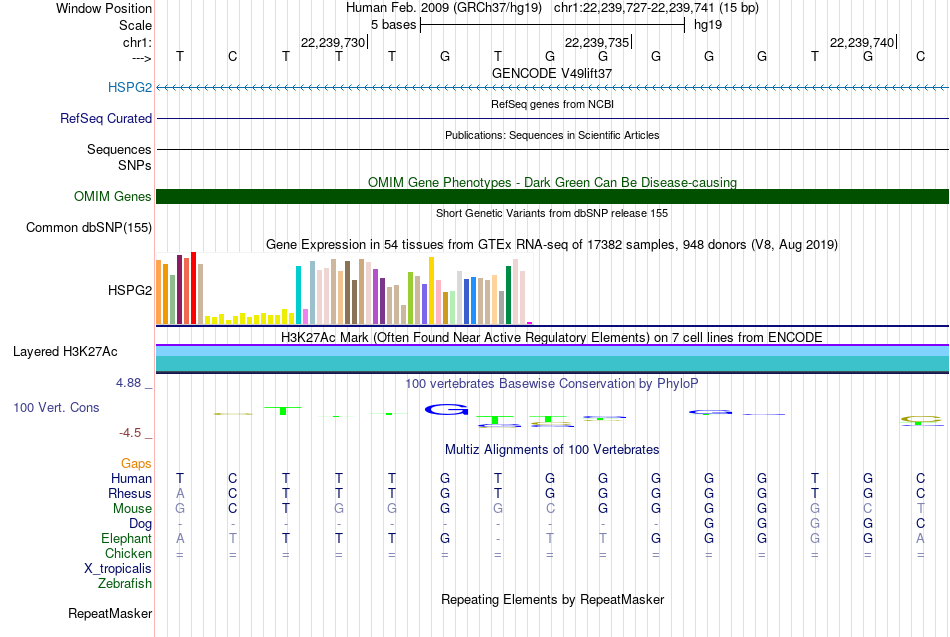The width and height of the screenshot is (950, 637).
Task: Click the RepeatMasker track label
Action: coord(110,613)
